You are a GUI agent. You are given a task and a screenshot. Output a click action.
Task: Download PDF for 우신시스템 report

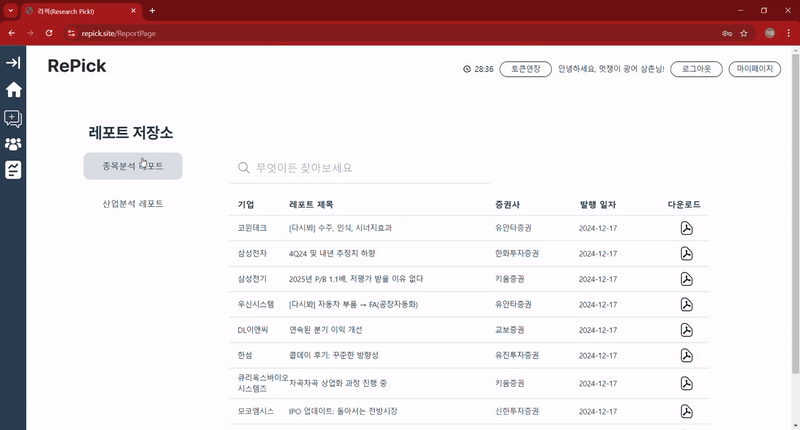(x=686, y=305)
